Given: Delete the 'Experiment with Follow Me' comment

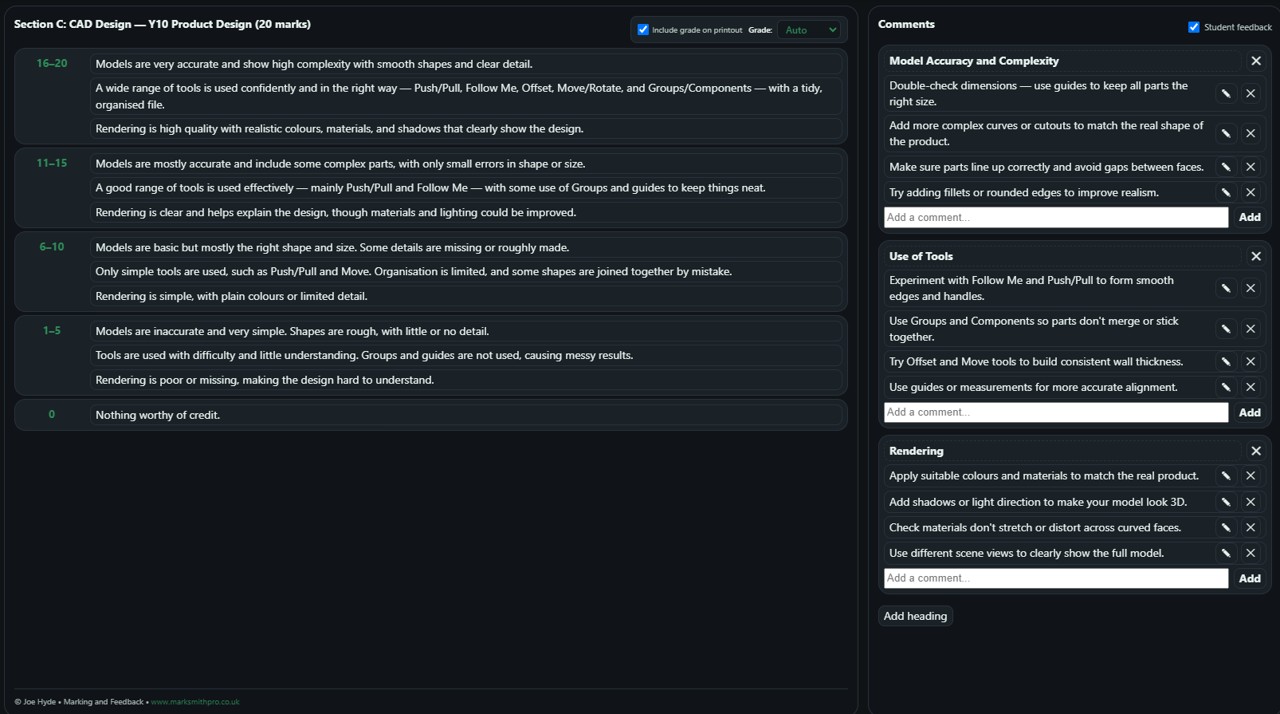Looking at the screenshot, I should point(1250,288).
